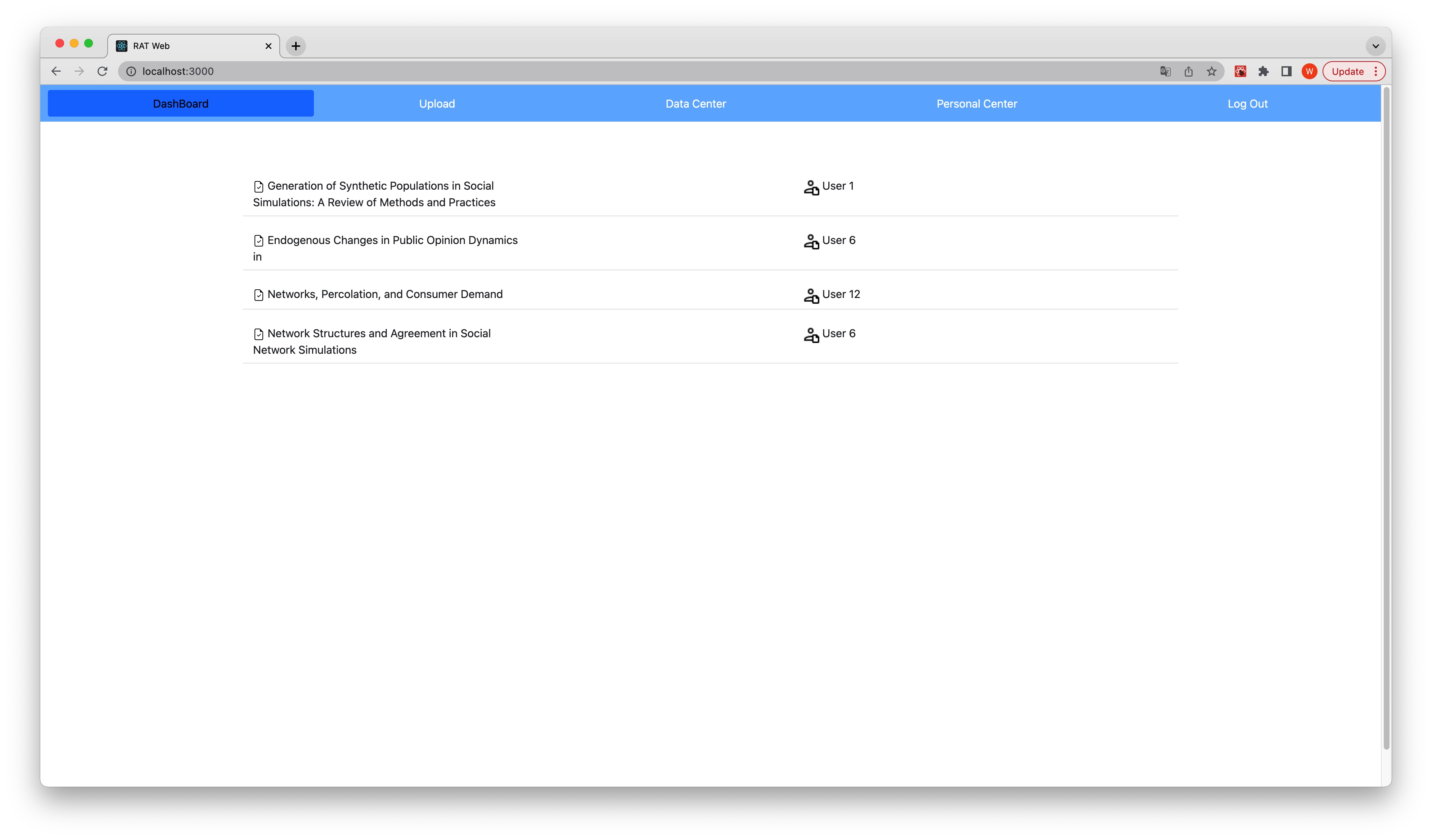The width and height of the screenshot is (1432, 840).
Task: Open Endogenous Changes in Public Opinion paper
Action: [x=392, y=240]
